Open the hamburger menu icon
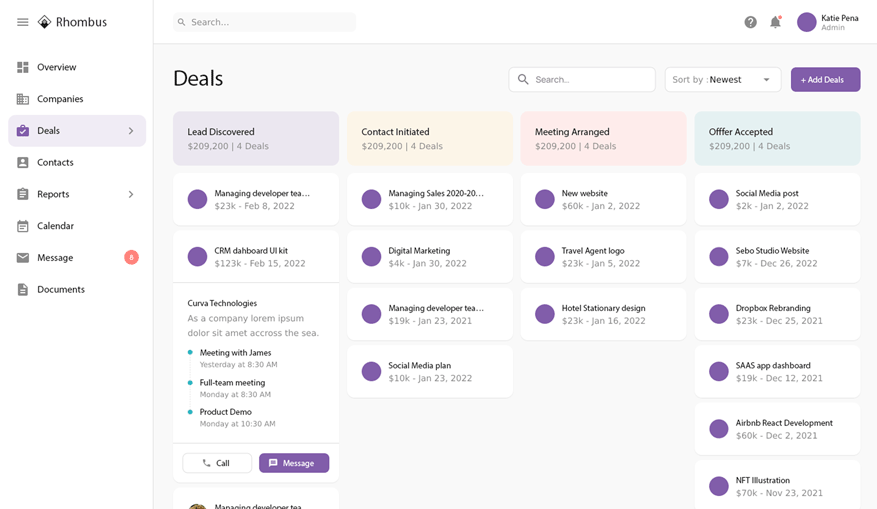Screen dimensions: 877x509 pyautogui.click(x=22, y=22)
